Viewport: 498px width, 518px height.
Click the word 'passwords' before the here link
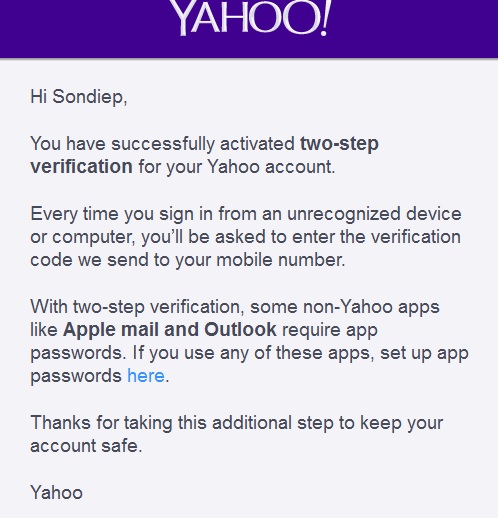pyautogui.click(x=76, y=377)
